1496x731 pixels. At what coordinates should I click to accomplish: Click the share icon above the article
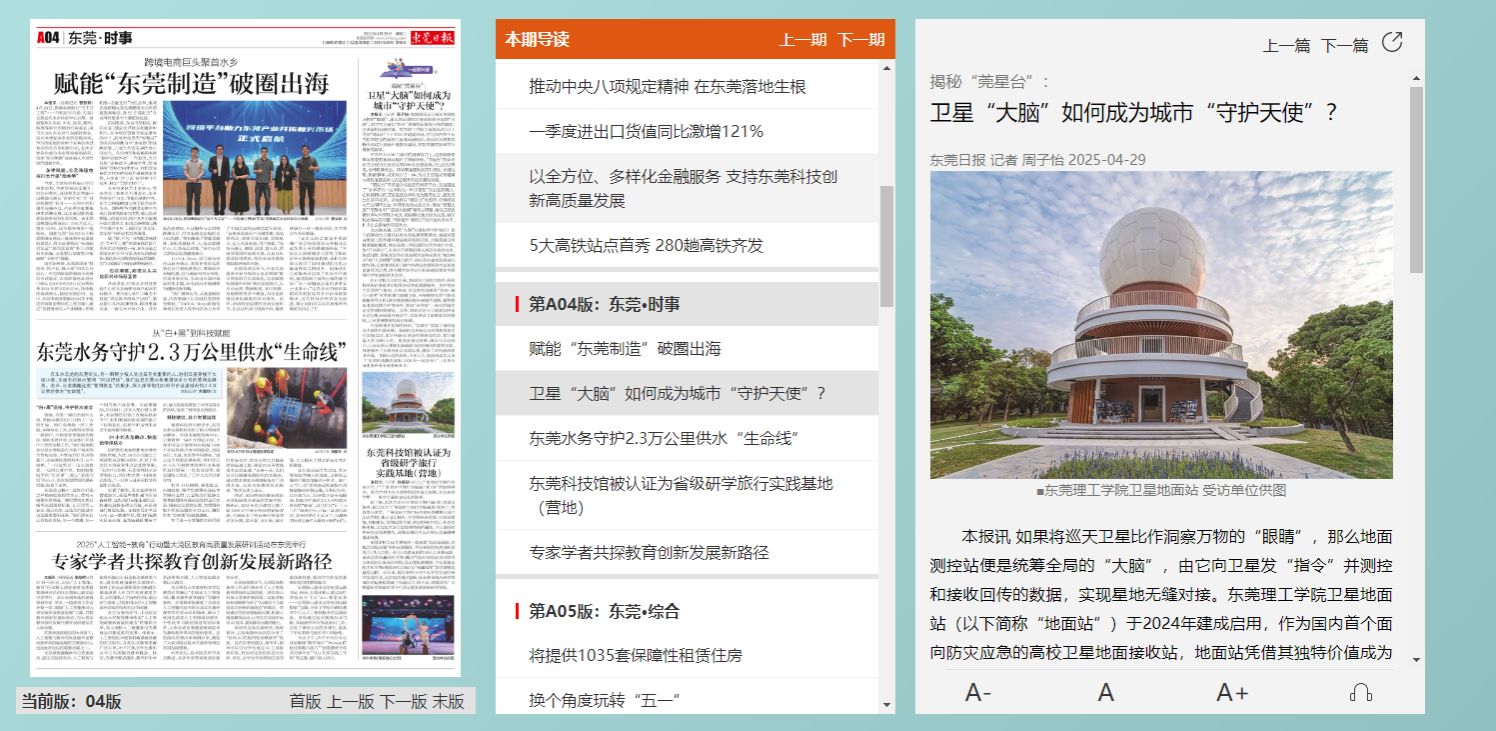[1392, 43]
